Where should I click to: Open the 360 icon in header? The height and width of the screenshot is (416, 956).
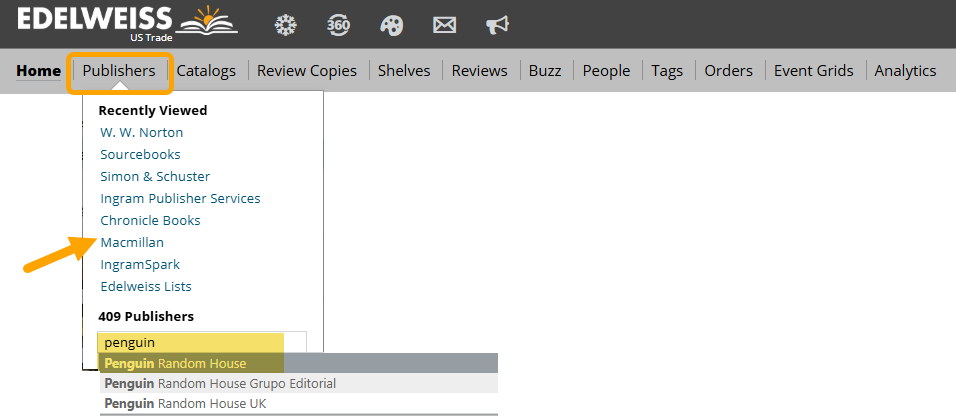pos(339,25)
